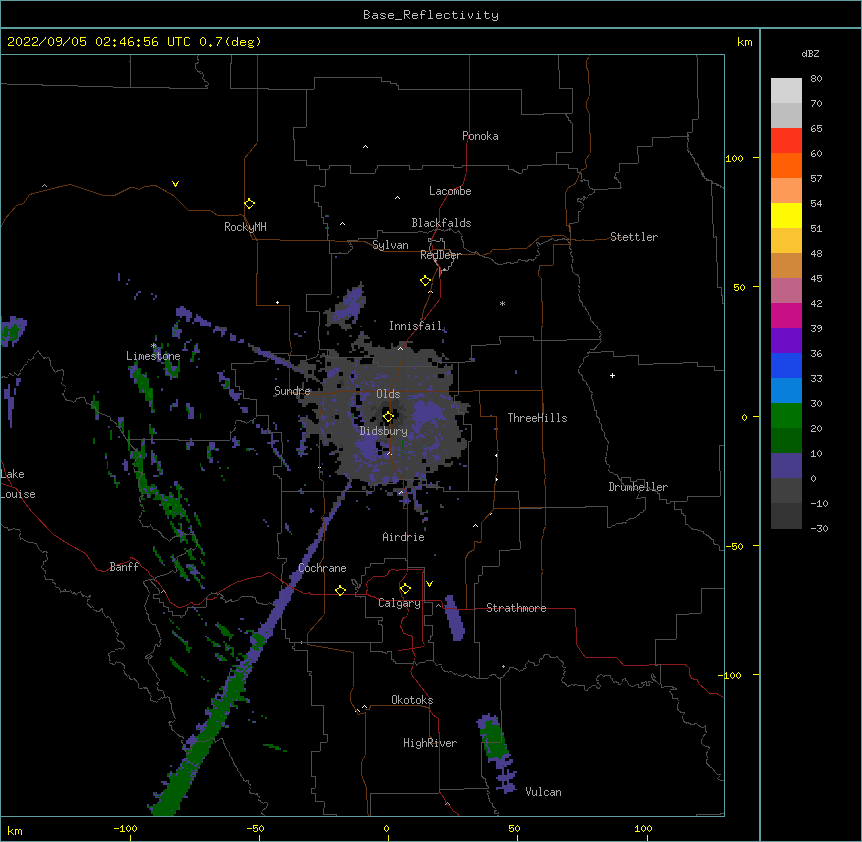This screenshot has height=842, width=862.
Task: Click the Didsbury town label
Action: pos(384,431)
